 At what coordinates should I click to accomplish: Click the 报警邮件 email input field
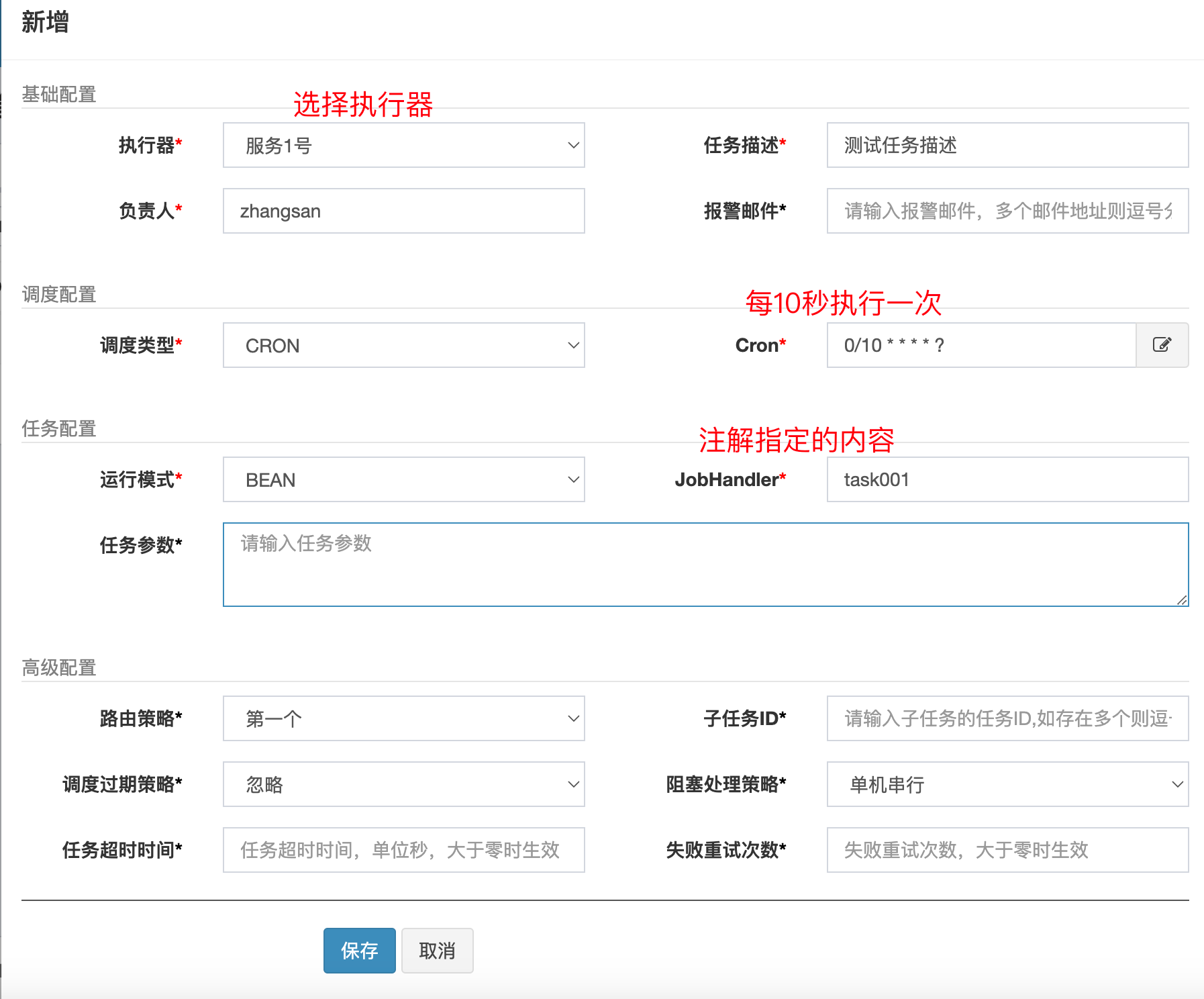point(1007,211)
